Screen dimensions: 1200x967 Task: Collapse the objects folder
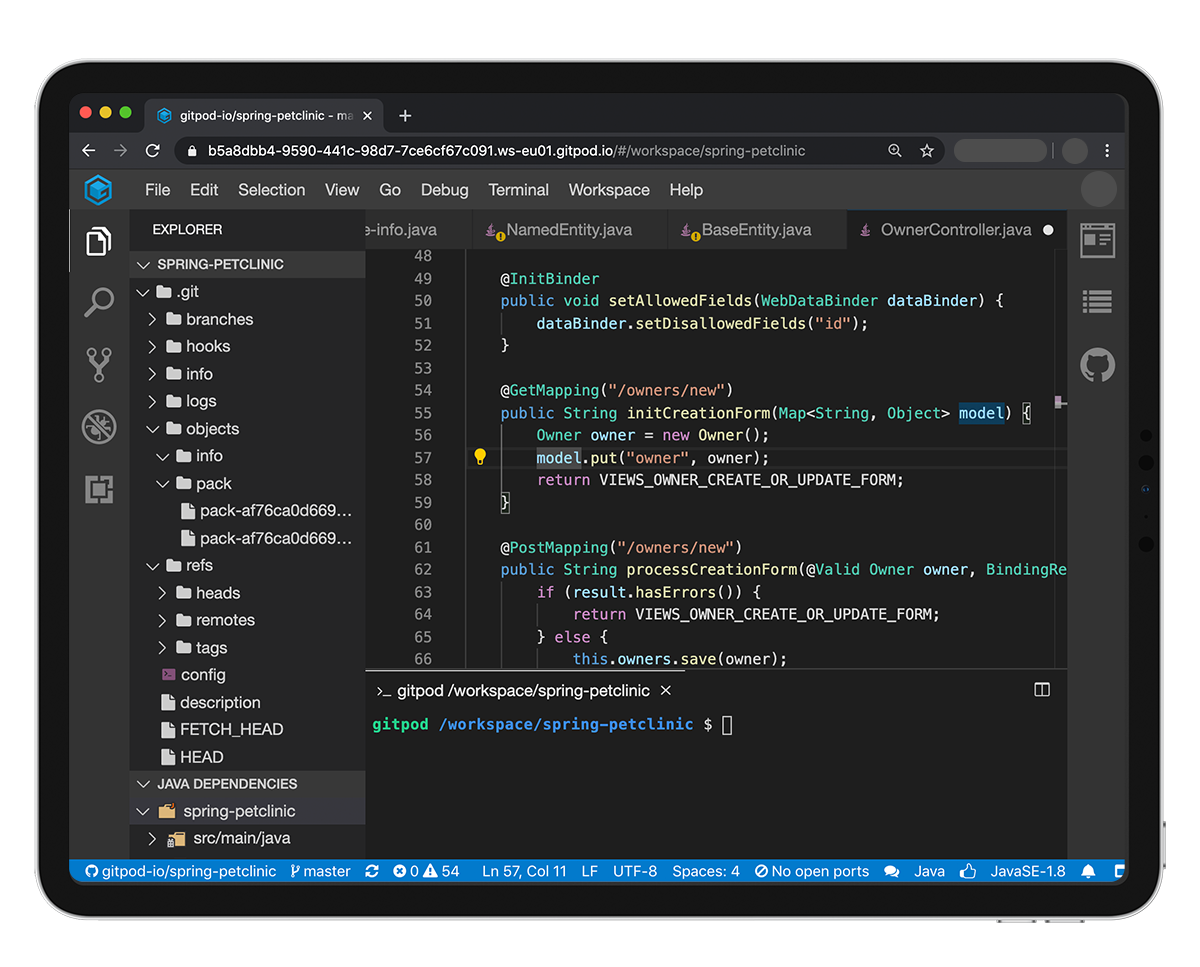(152, 429)
